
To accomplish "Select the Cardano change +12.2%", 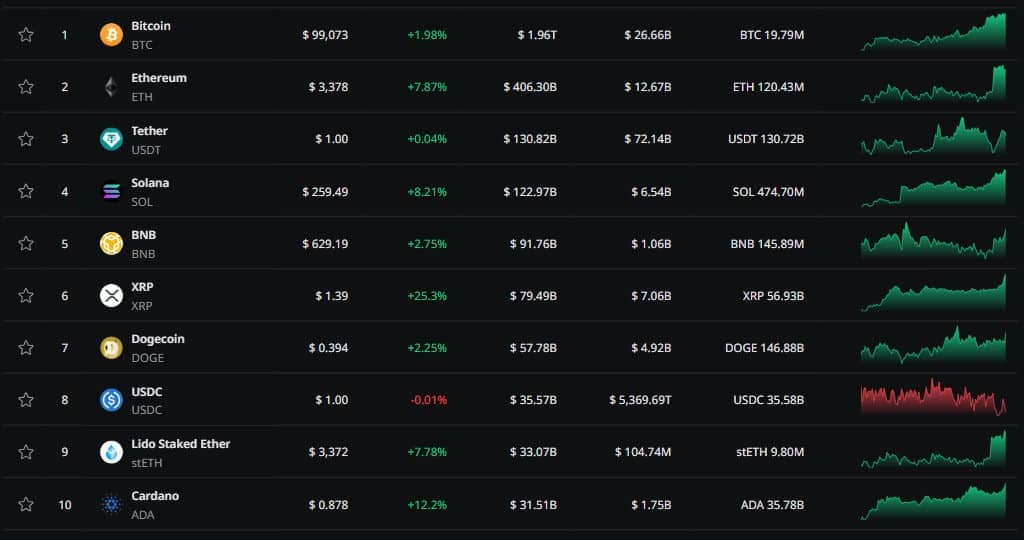I will coord(427,505).
